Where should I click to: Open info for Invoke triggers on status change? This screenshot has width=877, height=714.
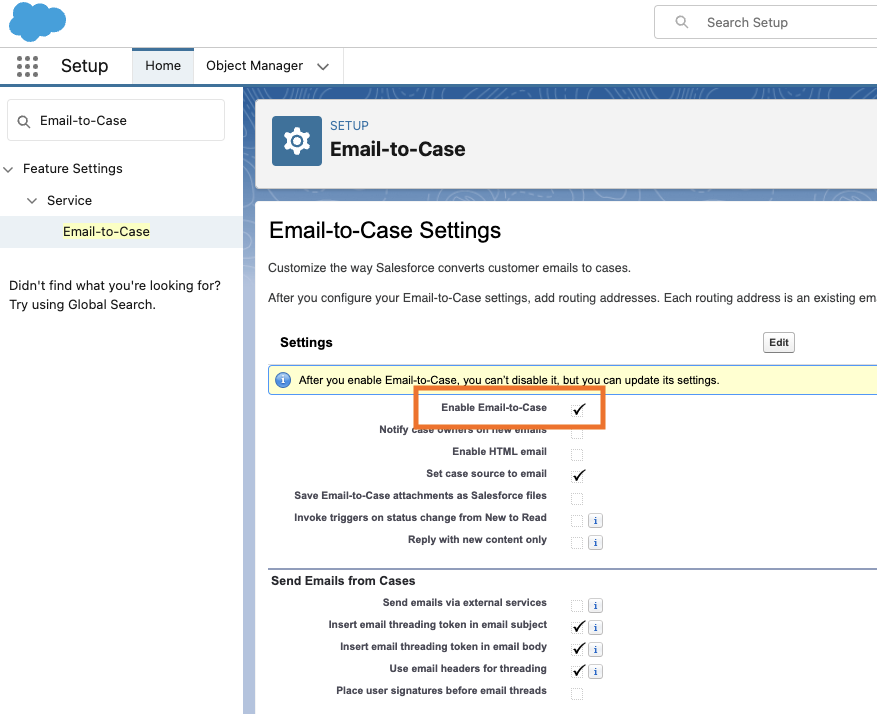tap(595, 521)
